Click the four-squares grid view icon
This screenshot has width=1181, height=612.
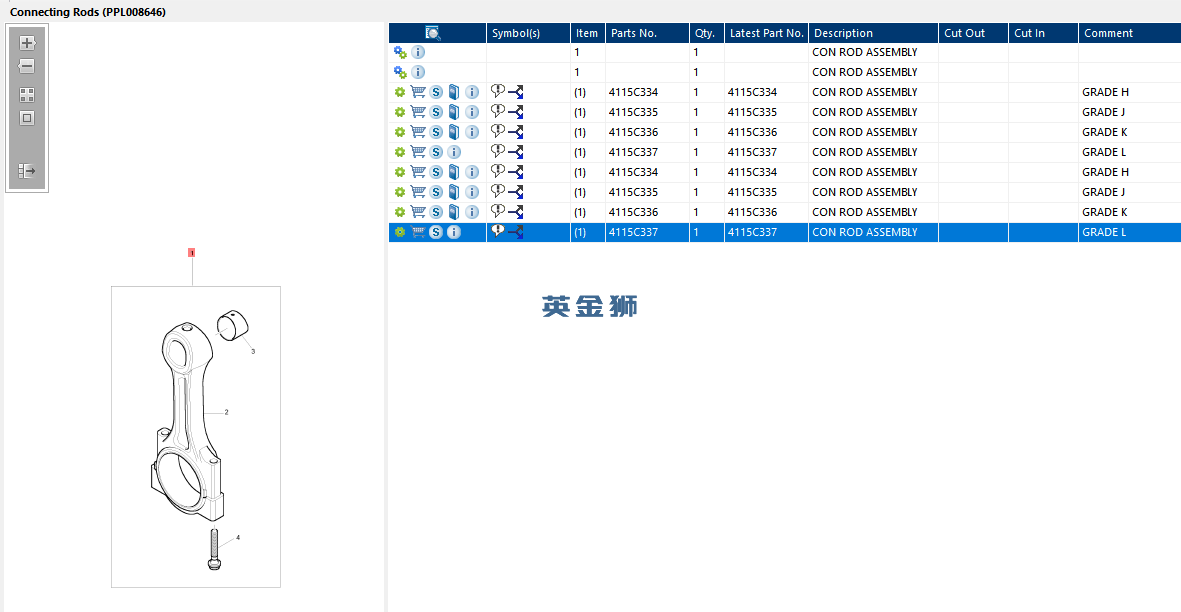27,95
